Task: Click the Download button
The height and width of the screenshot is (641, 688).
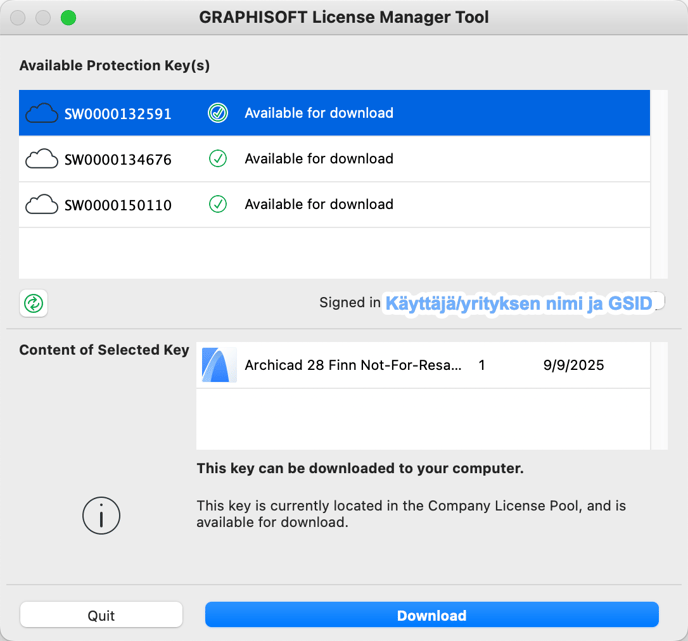Action: pyautogui.click(x=432, y=615)
